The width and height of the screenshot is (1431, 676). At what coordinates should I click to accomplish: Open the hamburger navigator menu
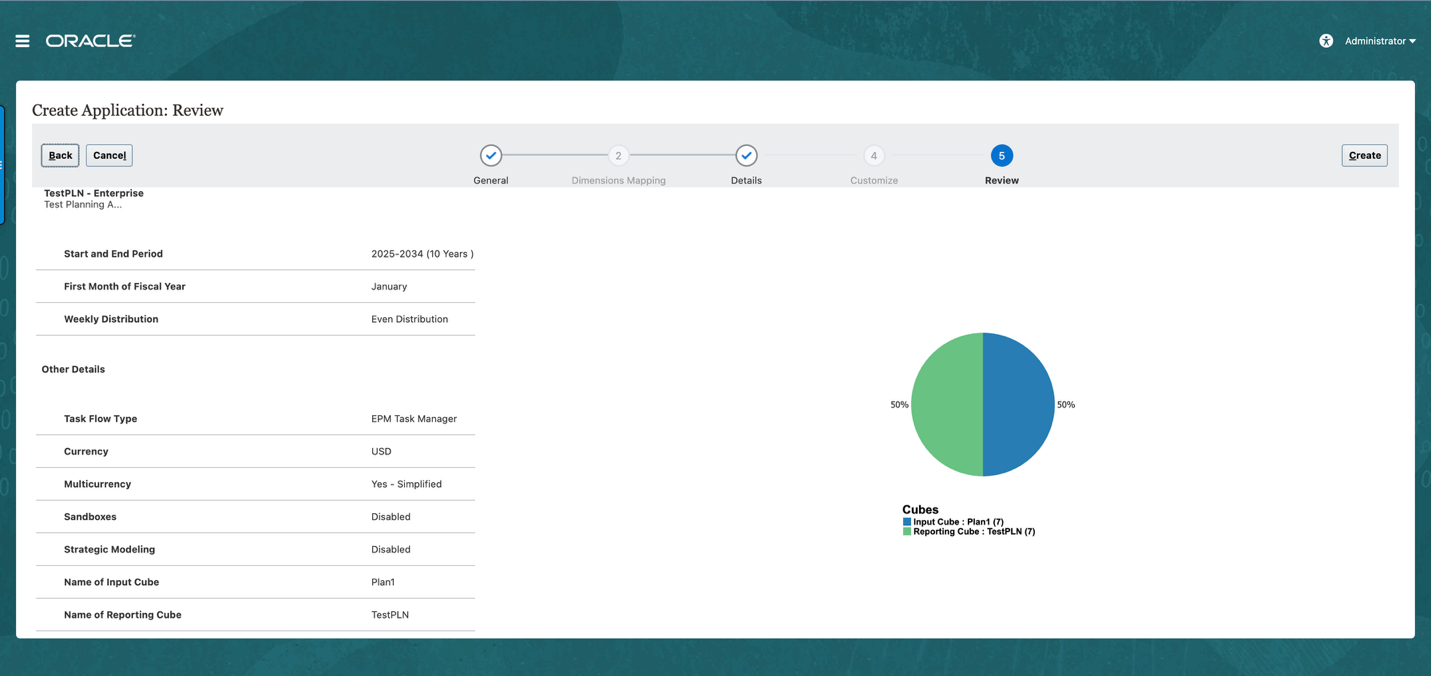pyautogui.click(x=22, y=41)
